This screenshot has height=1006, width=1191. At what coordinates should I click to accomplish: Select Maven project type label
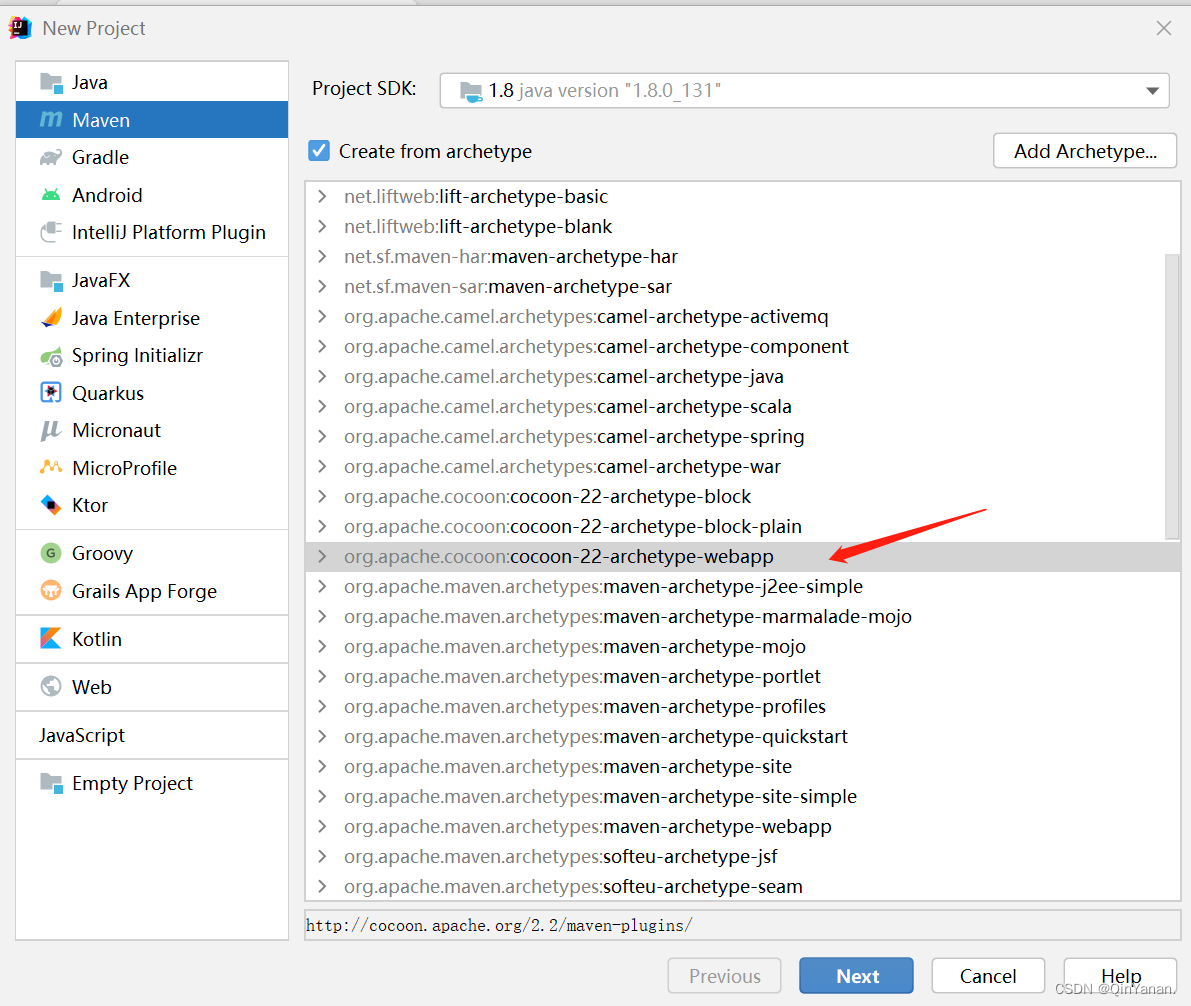tap(101, 120)
